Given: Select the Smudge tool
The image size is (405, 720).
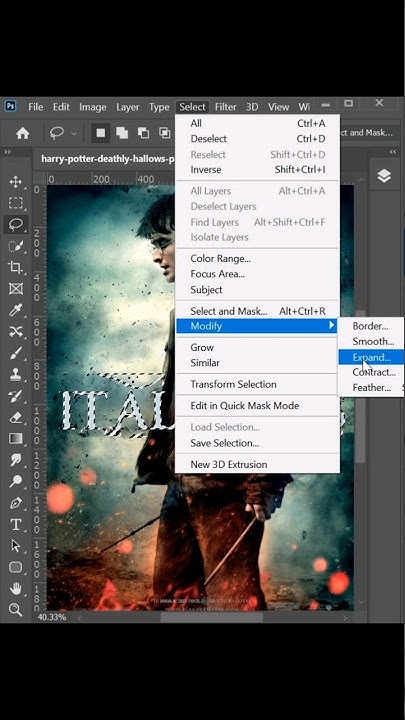Looking at the screenshot, I should [16, 460].
